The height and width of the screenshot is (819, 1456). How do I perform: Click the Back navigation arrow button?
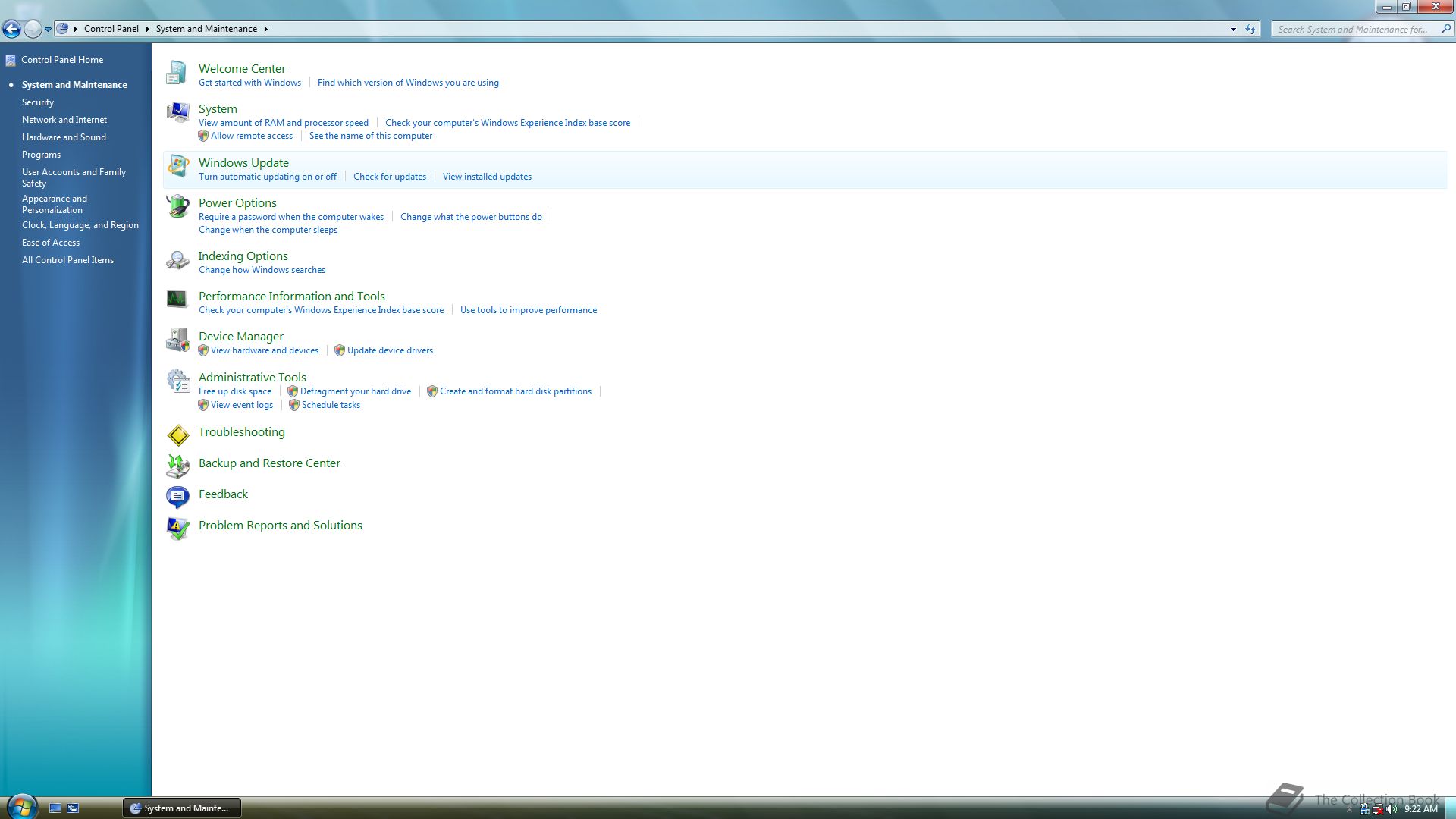pos(11,29)
